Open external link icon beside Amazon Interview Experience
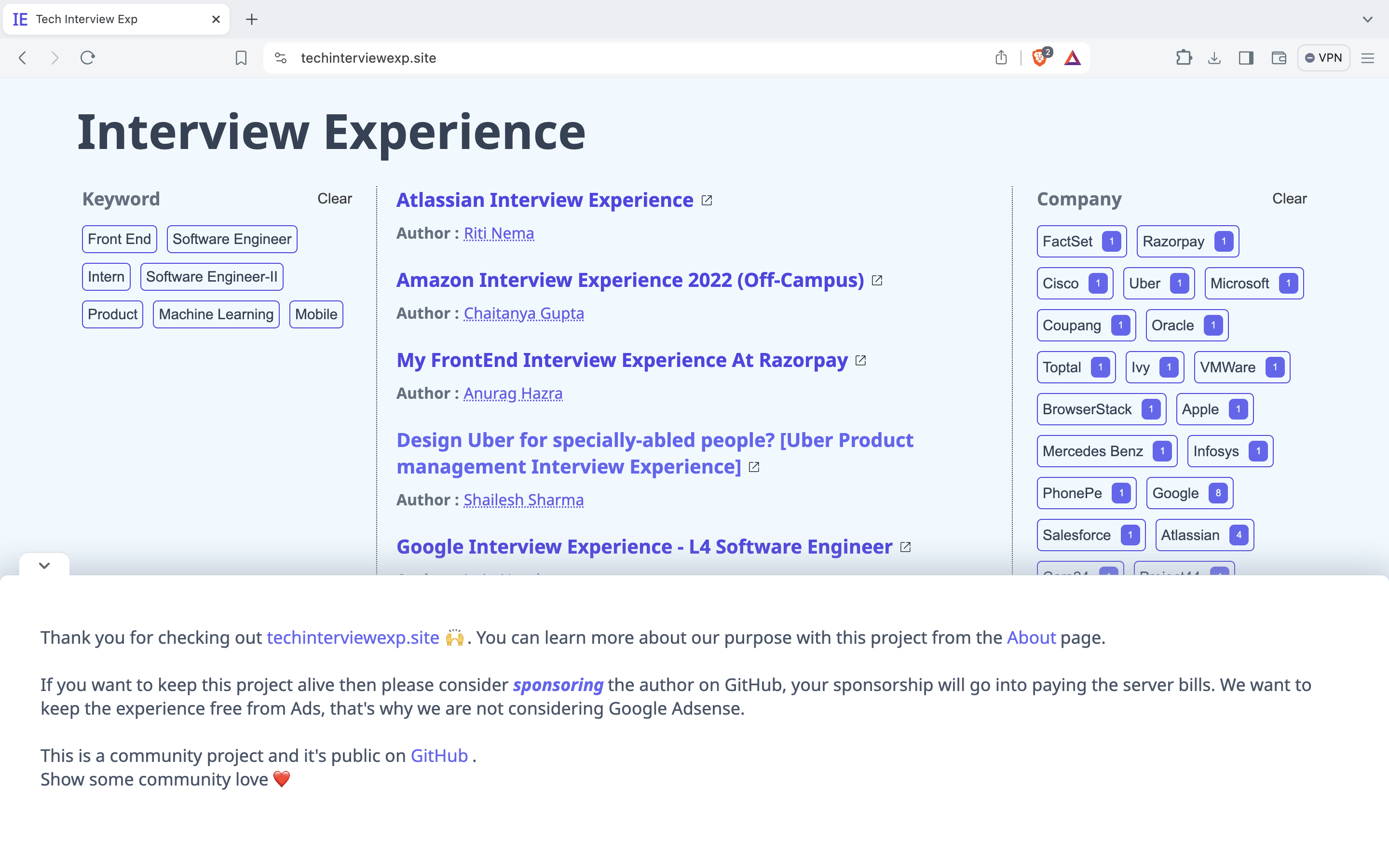Viewport: 1389px width, 868px height. (877, 280)
